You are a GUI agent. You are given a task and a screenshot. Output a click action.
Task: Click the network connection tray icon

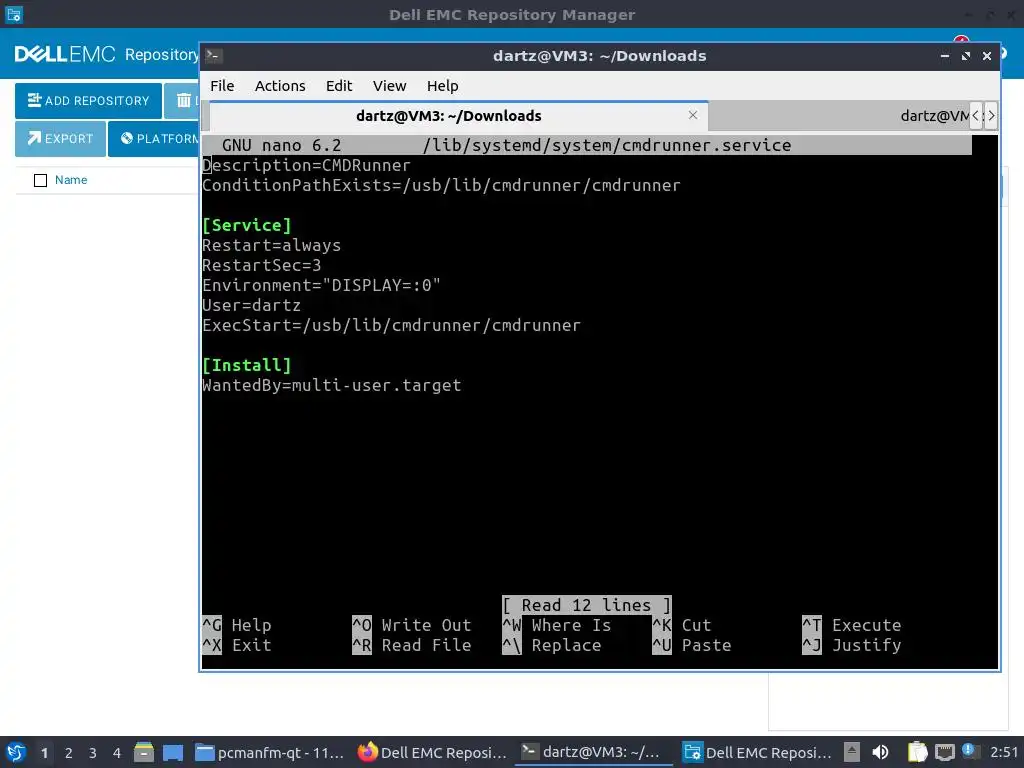click(x=944, y=752)
